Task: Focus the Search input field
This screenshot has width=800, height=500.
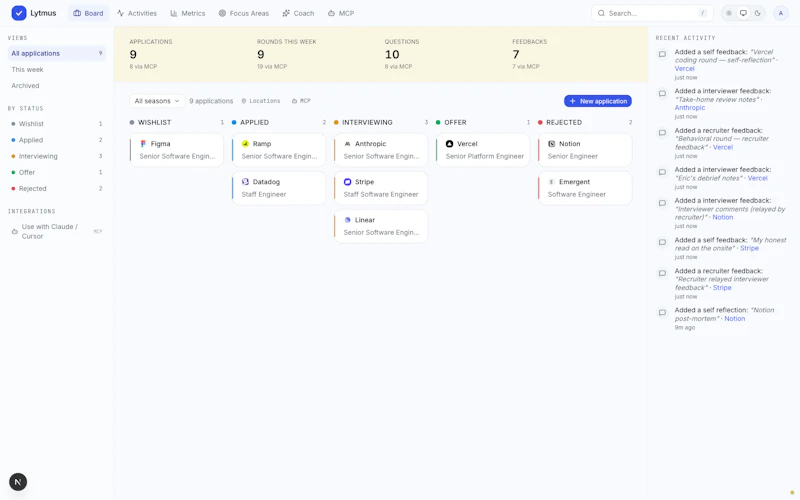Action: tap(652, 13)
